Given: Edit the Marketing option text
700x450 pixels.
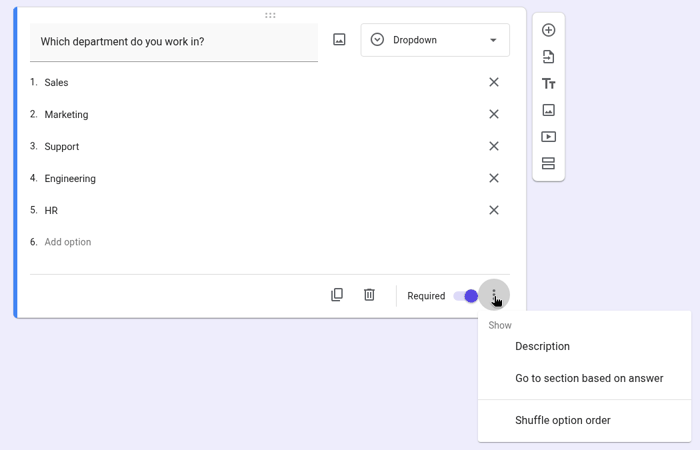Looking at the screenshot, I should [x=66, y=115].
